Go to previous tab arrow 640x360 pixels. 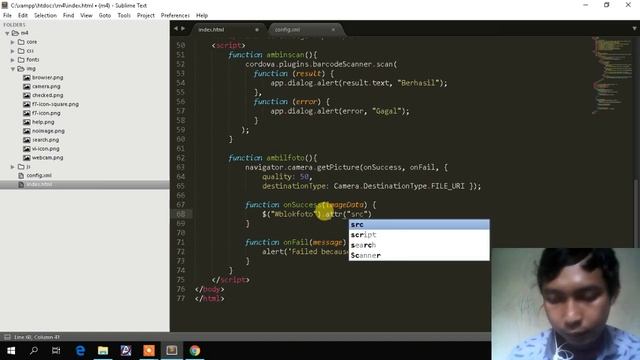(176, 29)
